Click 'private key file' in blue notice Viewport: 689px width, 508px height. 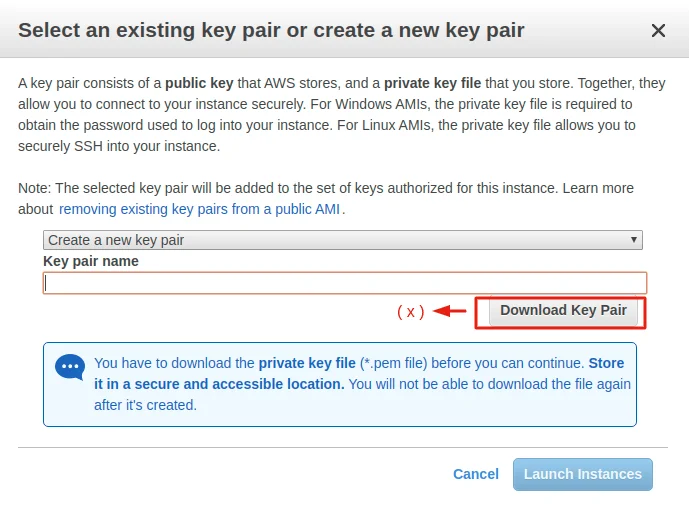pos(307,363)
